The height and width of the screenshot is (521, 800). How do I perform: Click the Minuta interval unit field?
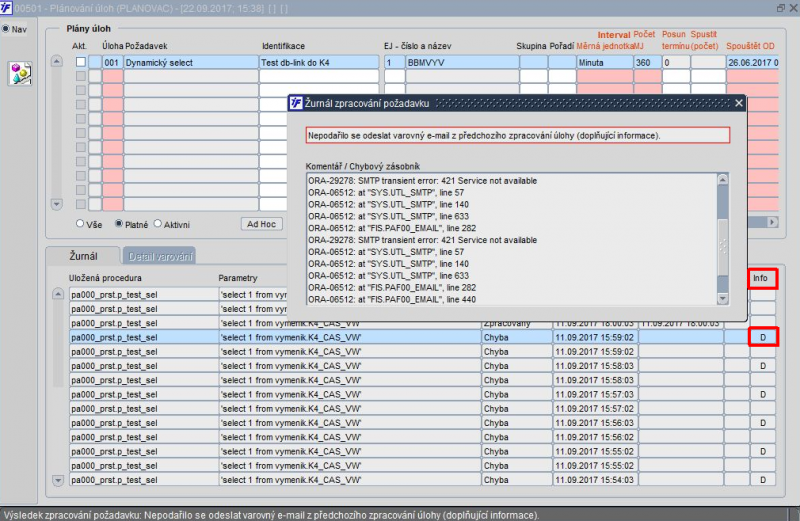point(604,62)
